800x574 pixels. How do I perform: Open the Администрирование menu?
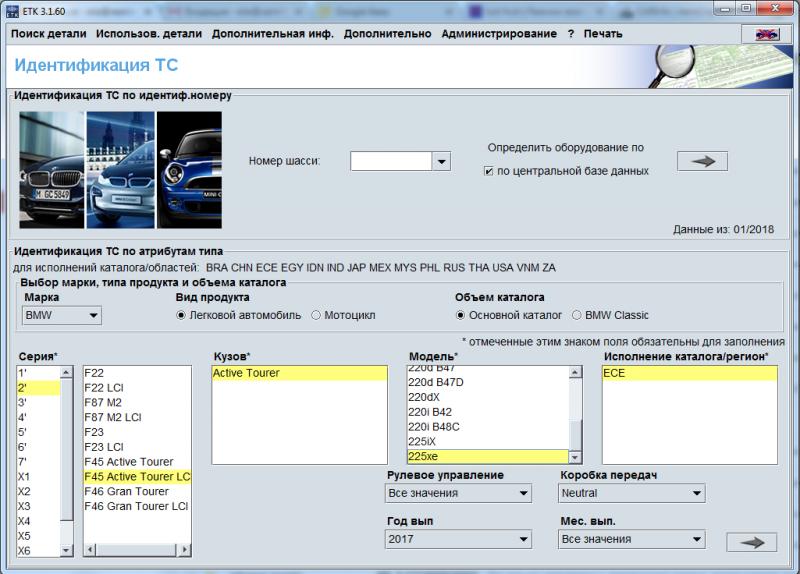tap(499, 34)
